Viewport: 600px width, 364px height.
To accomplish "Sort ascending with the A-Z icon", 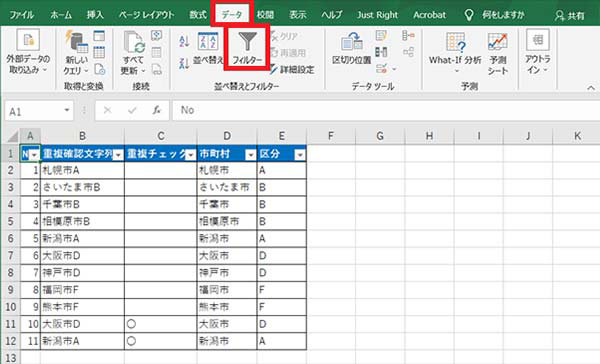I will pos(184,41).
